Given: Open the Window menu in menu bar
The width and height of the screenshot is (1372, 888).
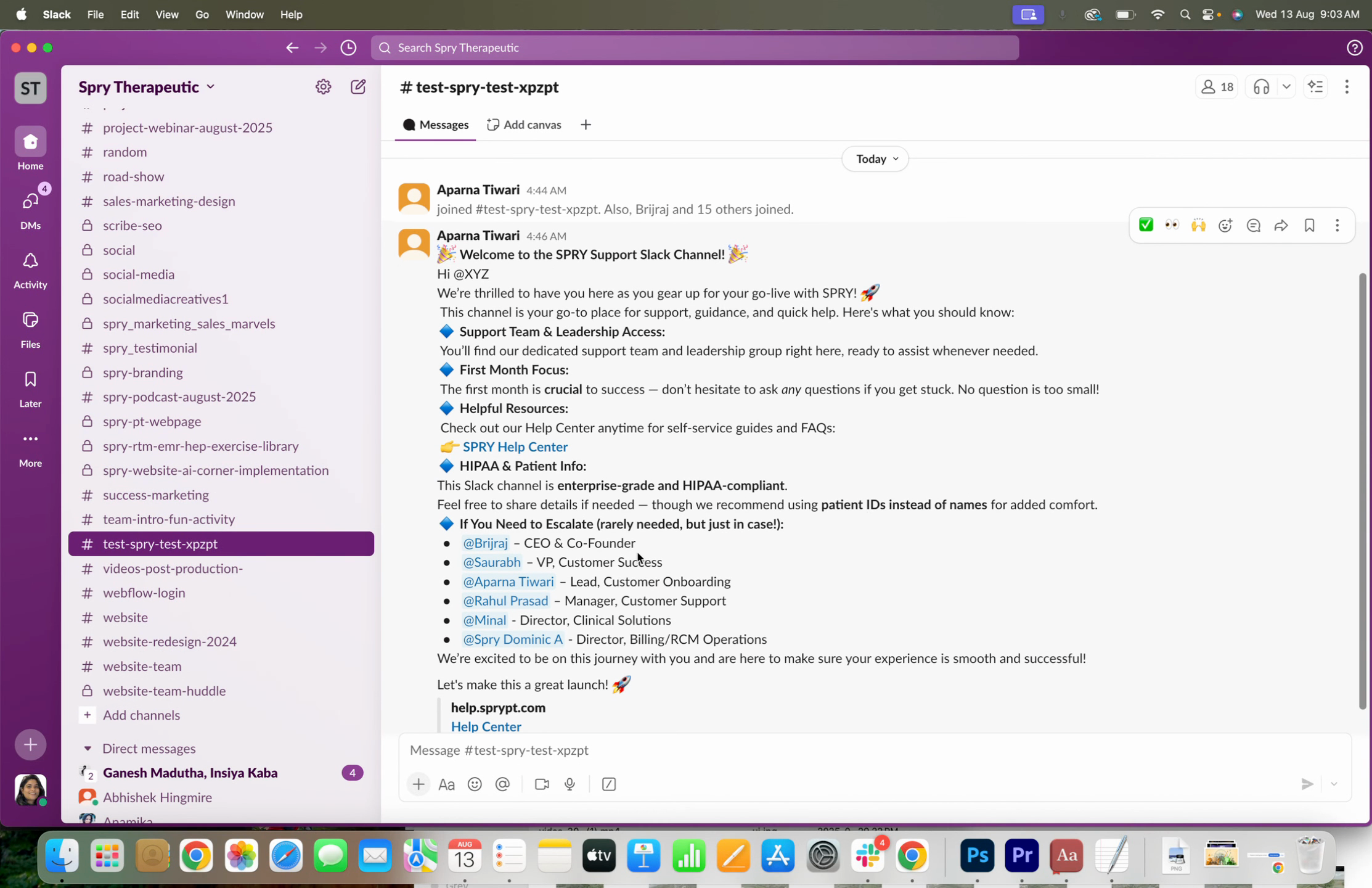Looking at the screenshot, I should [x=244, y=14].
